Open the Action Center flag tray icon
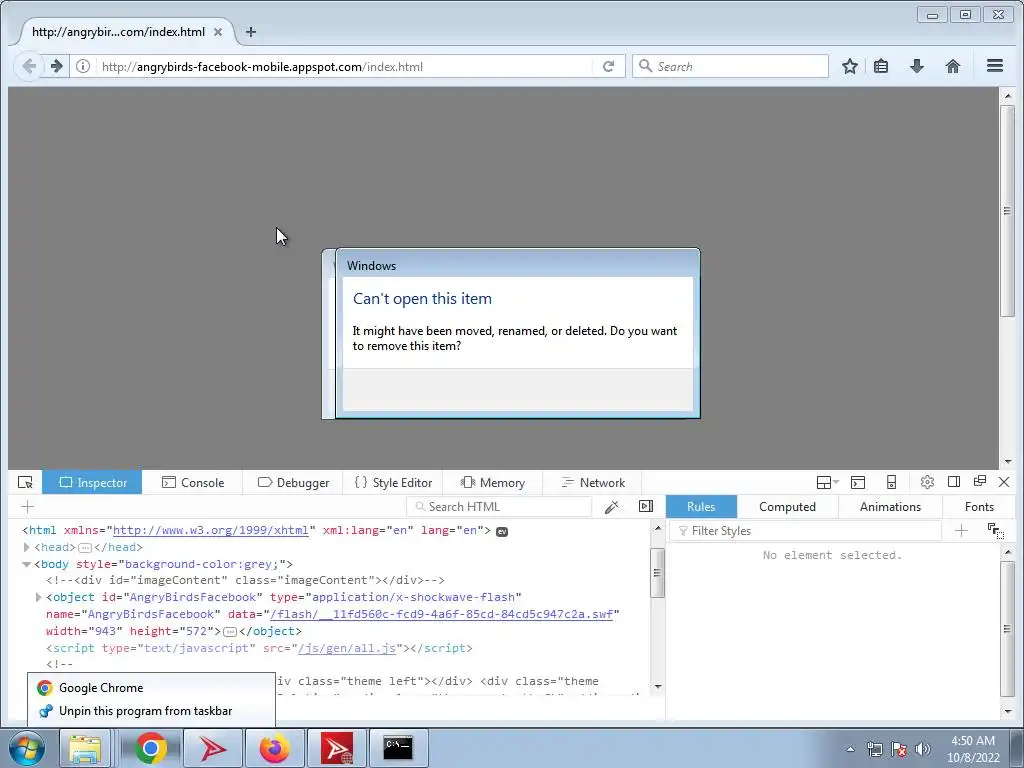This screenshot has height=768, width=1024. pyautogui.click(x=899, y=749)
